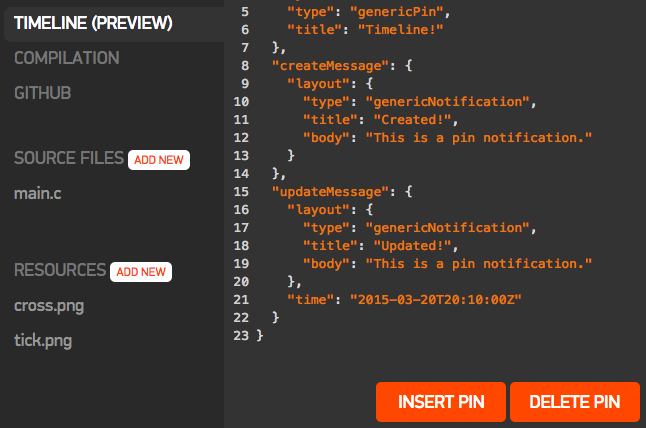Add a new source file
Screen dimensions: 646x428
tap(158, 160)
